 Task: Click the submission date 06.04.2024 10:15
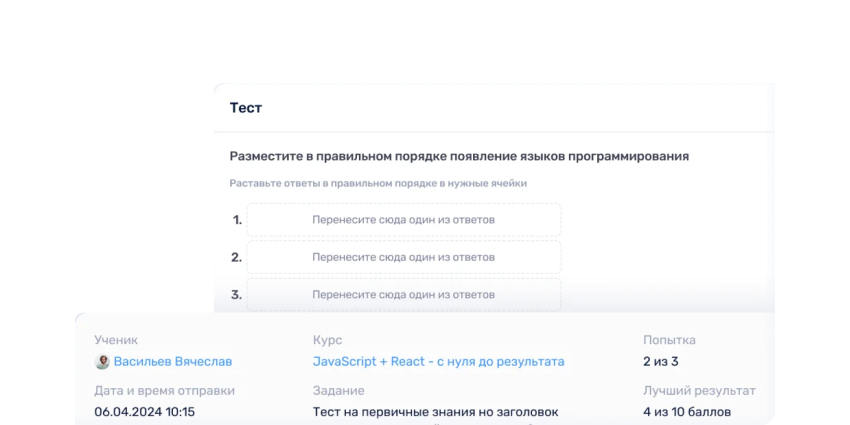(144, 412)
